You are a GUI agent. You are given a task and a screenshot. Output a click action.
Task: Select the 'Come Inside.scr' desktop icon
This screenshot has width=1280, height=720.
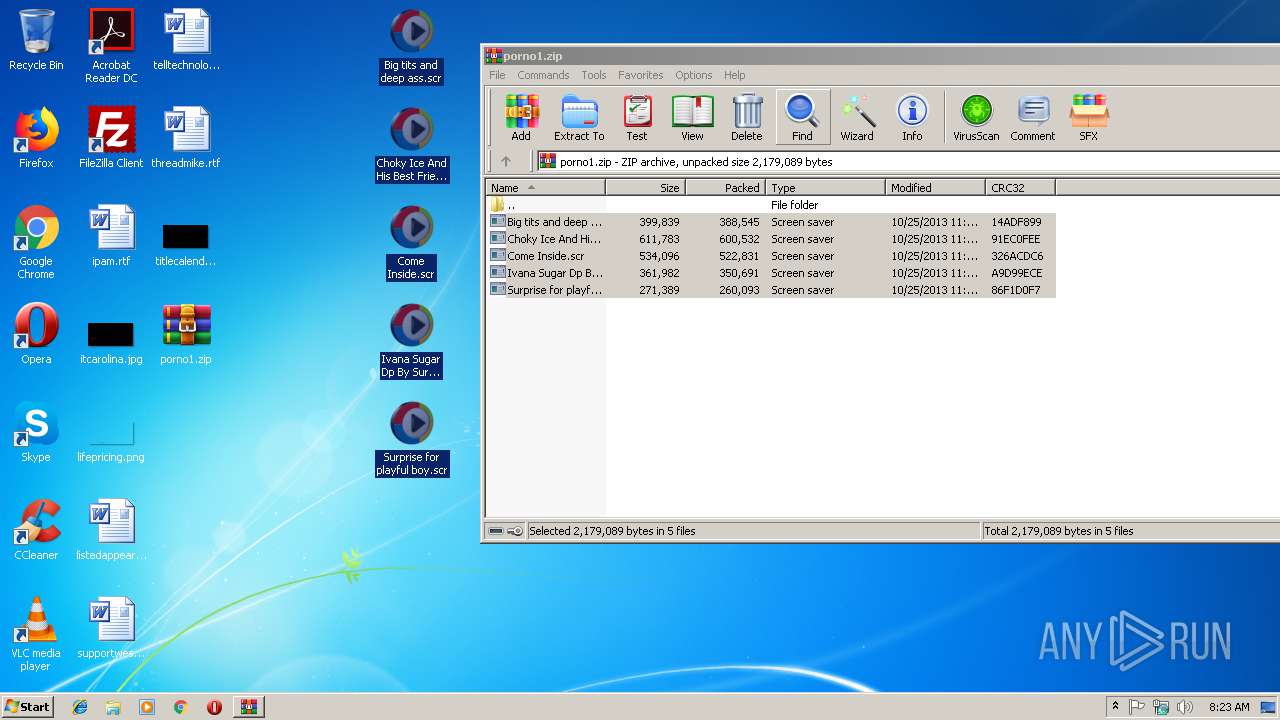click(411, 243)
